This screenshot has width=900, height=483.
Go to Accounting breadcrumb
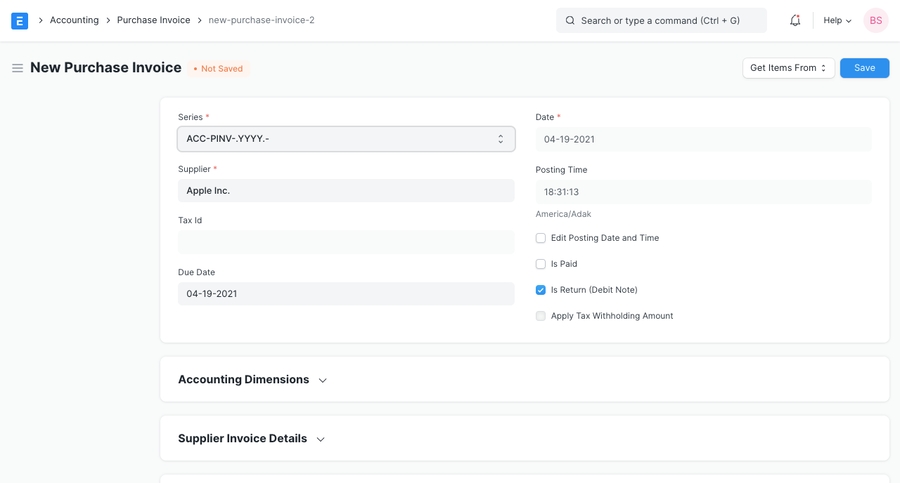74,20
